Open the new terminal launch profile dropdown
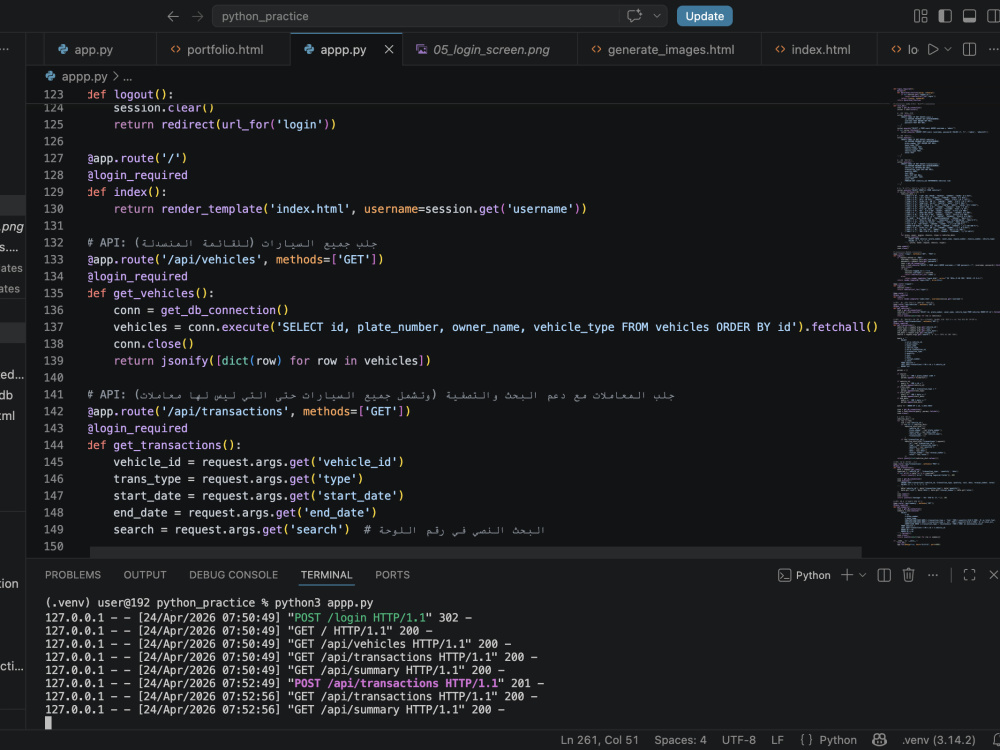This screenshot has height=750, width=1000. (x=862, y=575)
